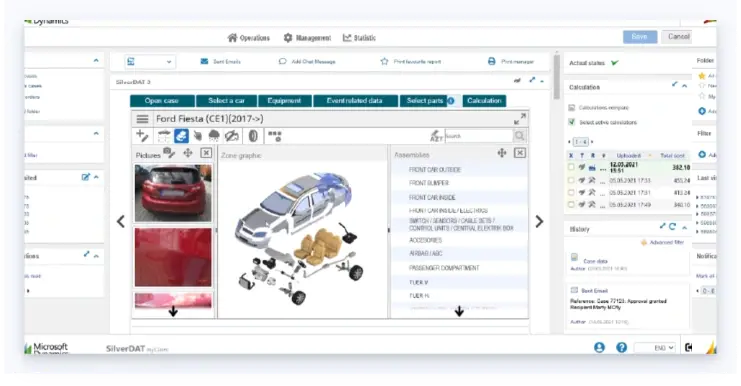Image resolution: width=741 pixels, height=386 pixels.
Task: Open the Statistic menu
Action: tap(359, 38)
